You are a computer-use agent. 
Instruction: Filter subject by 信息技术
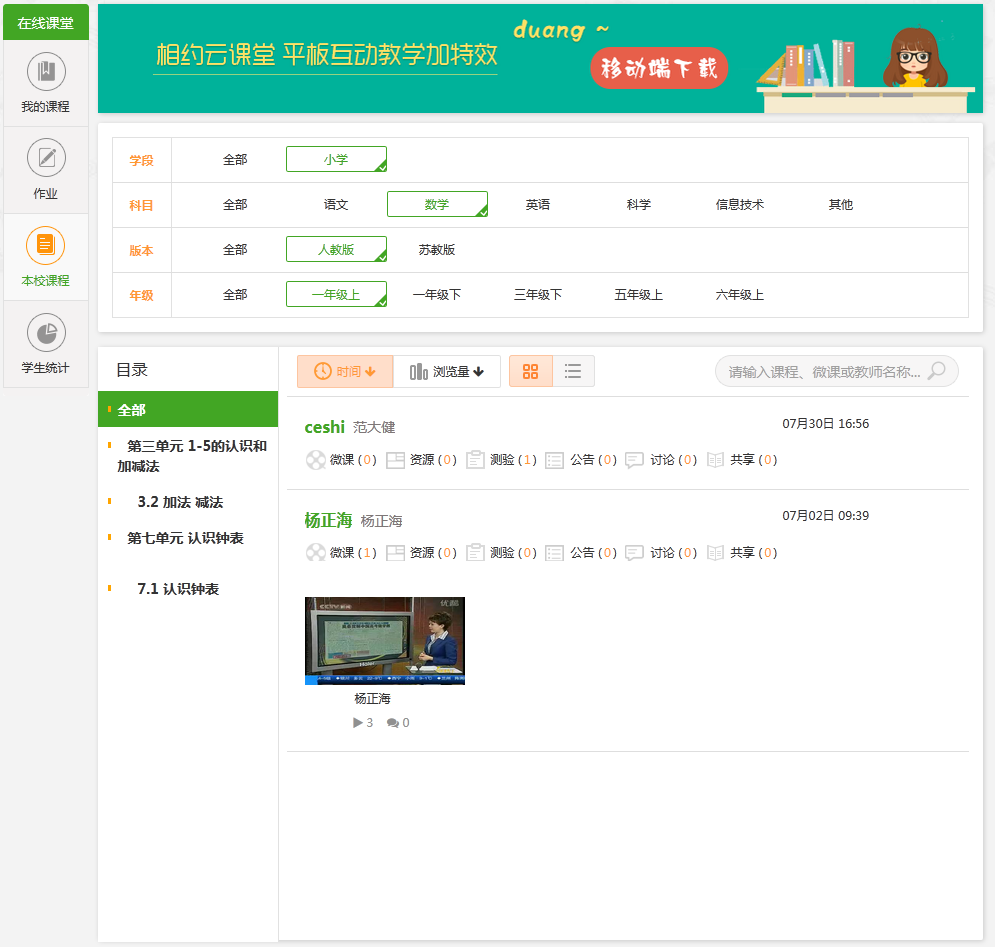739,205
